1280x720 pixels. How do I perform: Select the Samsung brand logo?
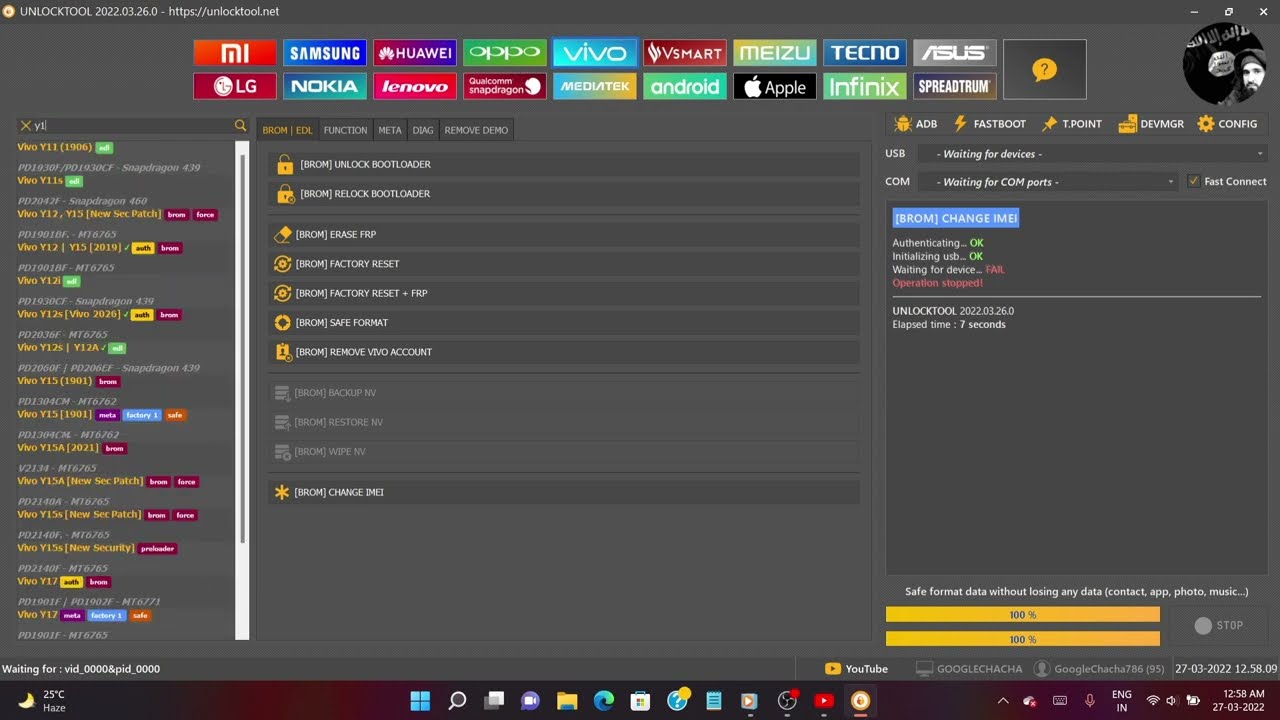click(x=324, y=53)
